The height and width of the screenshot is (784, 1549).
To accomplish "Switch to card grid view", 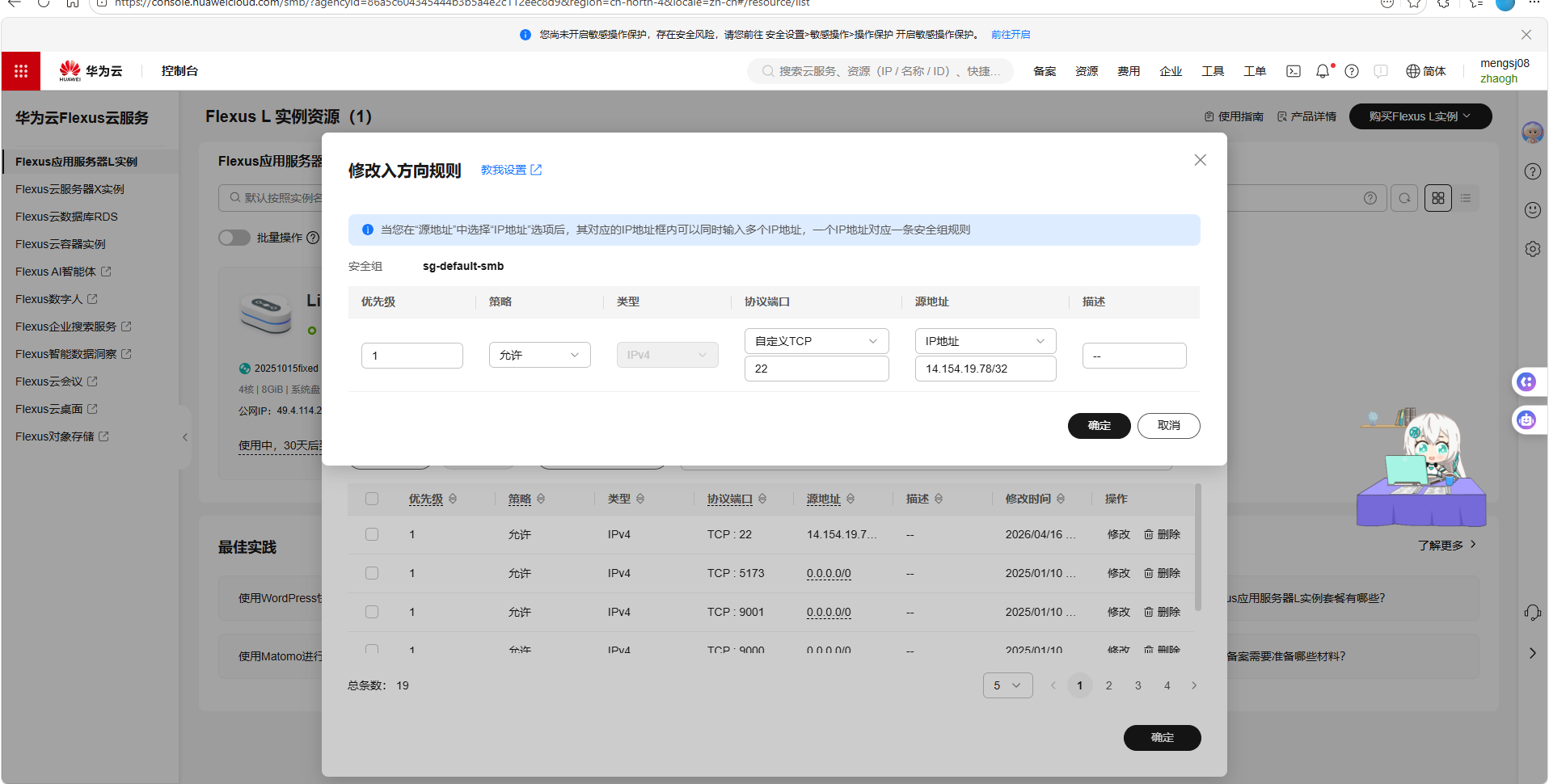I will [x=1438, y=198].
